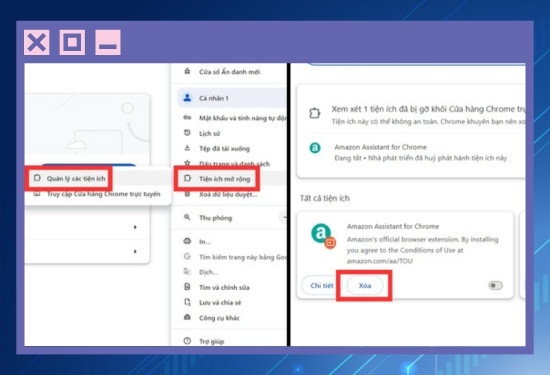Select 'Dịch...' translate entry

[x=208, y=272]
